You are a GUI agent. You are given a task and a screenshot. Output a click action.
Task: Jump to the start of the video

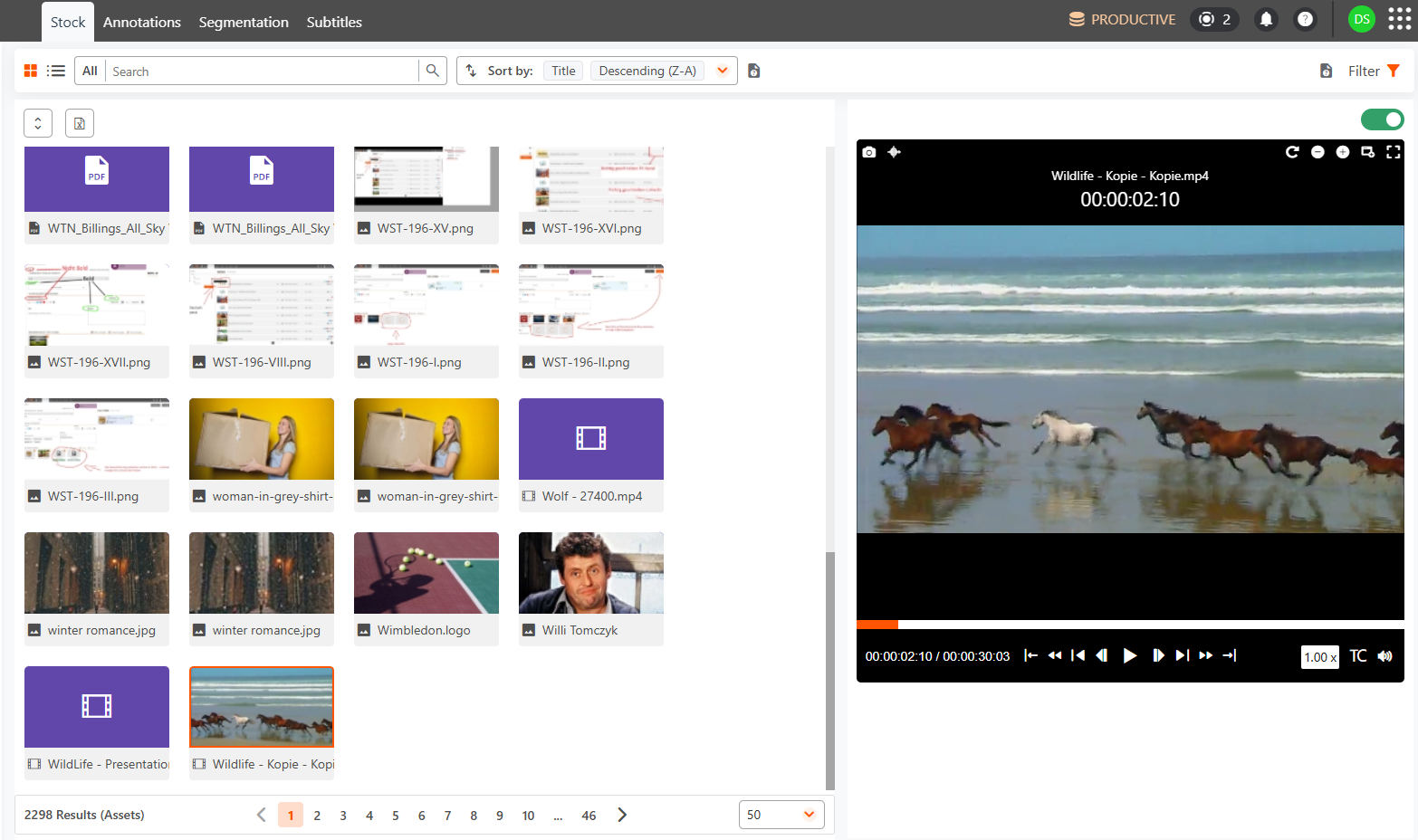click(1030, 655)
